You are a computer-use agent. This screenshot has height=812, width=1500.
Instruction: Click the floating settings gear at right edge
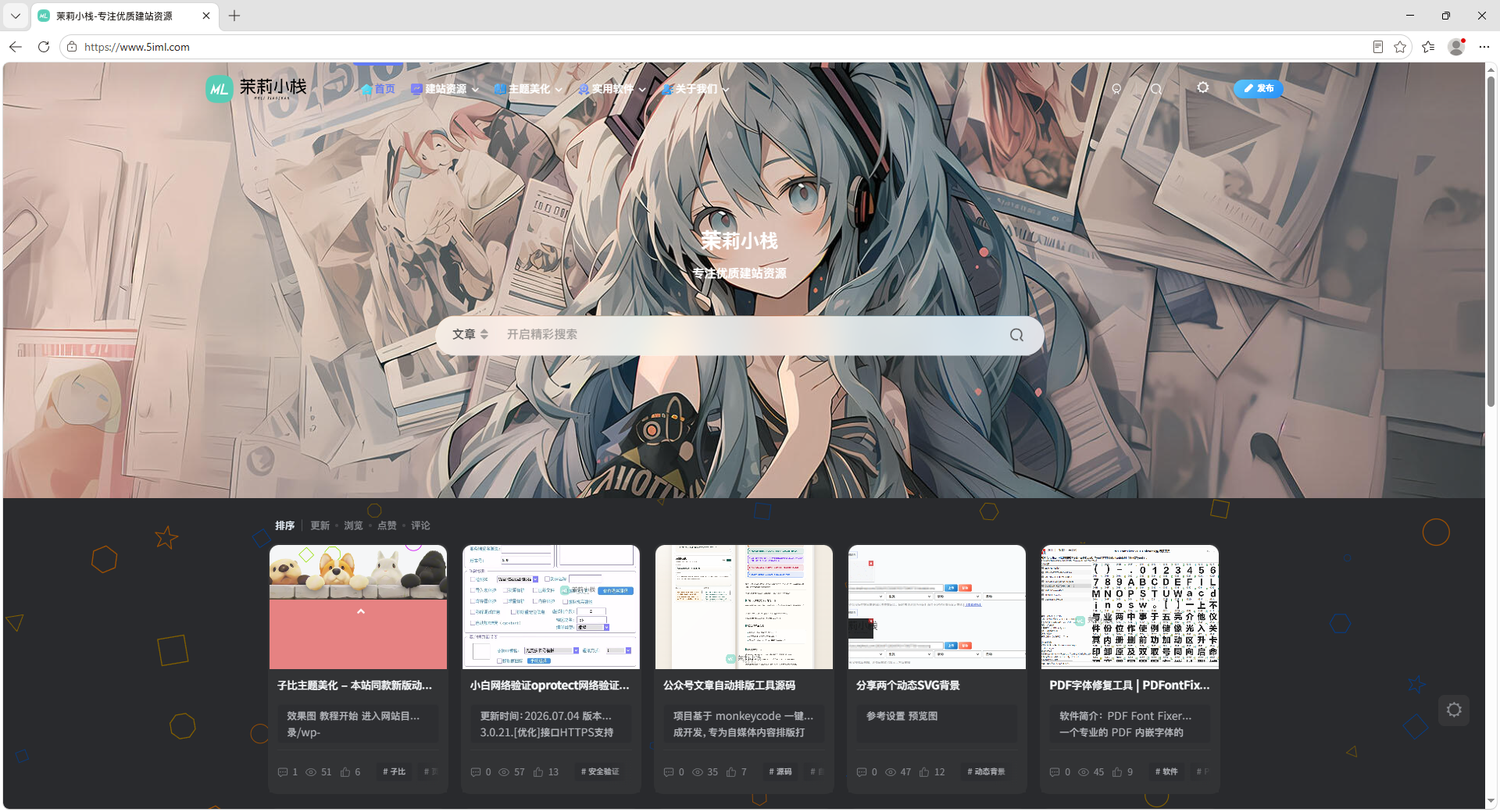(x=1454, y=710)
